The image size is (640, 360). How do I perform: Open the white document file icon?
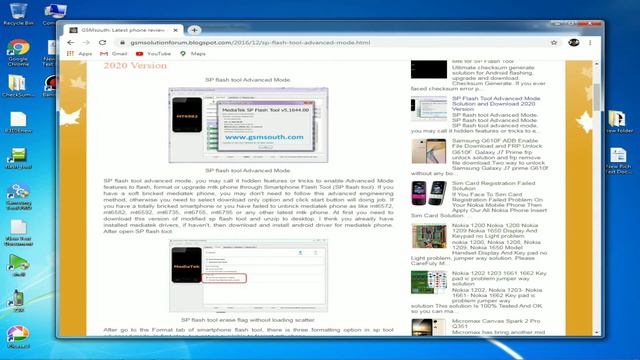point(18,122)
